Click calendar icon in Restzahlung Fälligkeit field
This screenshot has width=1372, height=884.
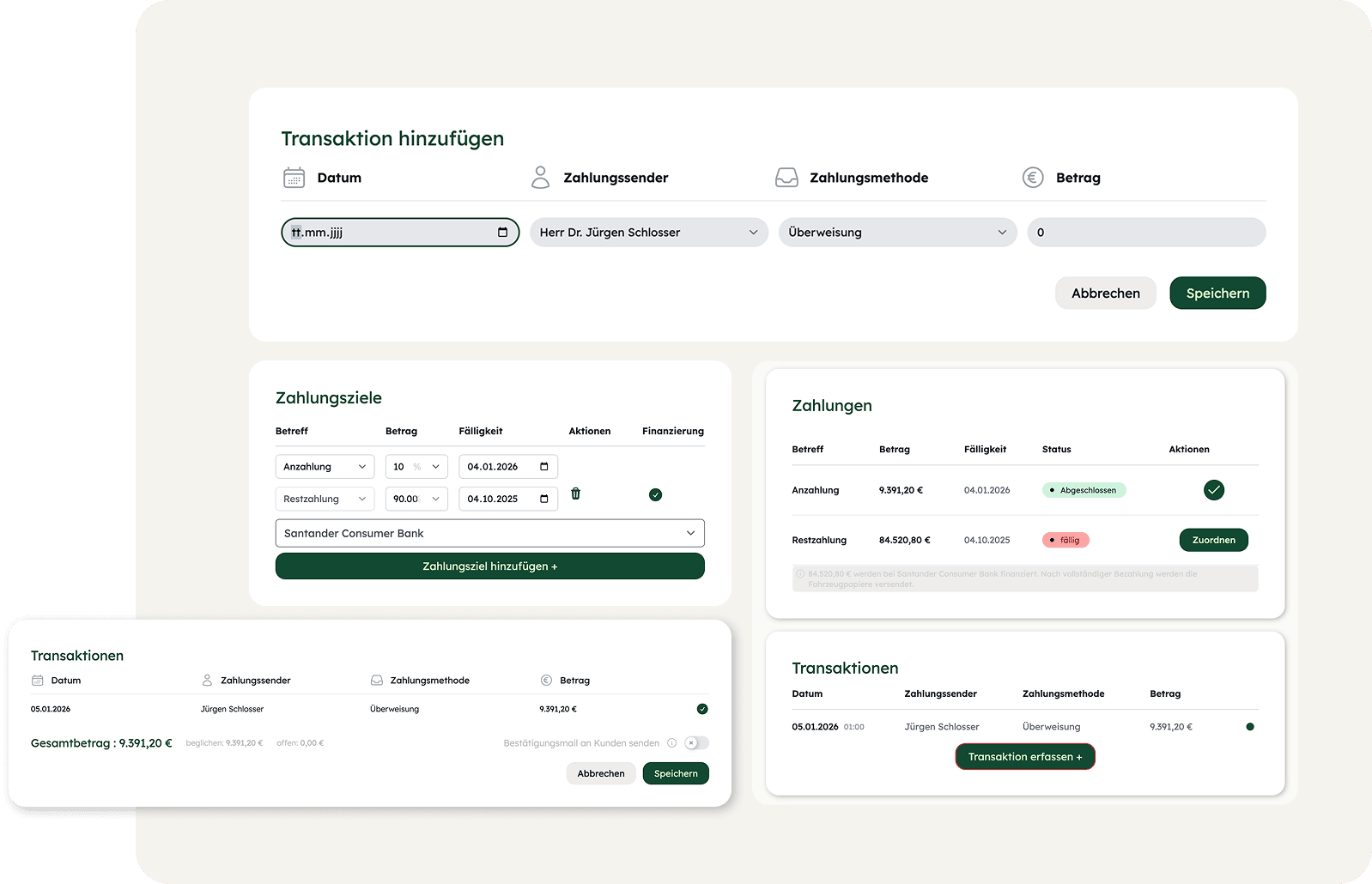pos(543,499)
